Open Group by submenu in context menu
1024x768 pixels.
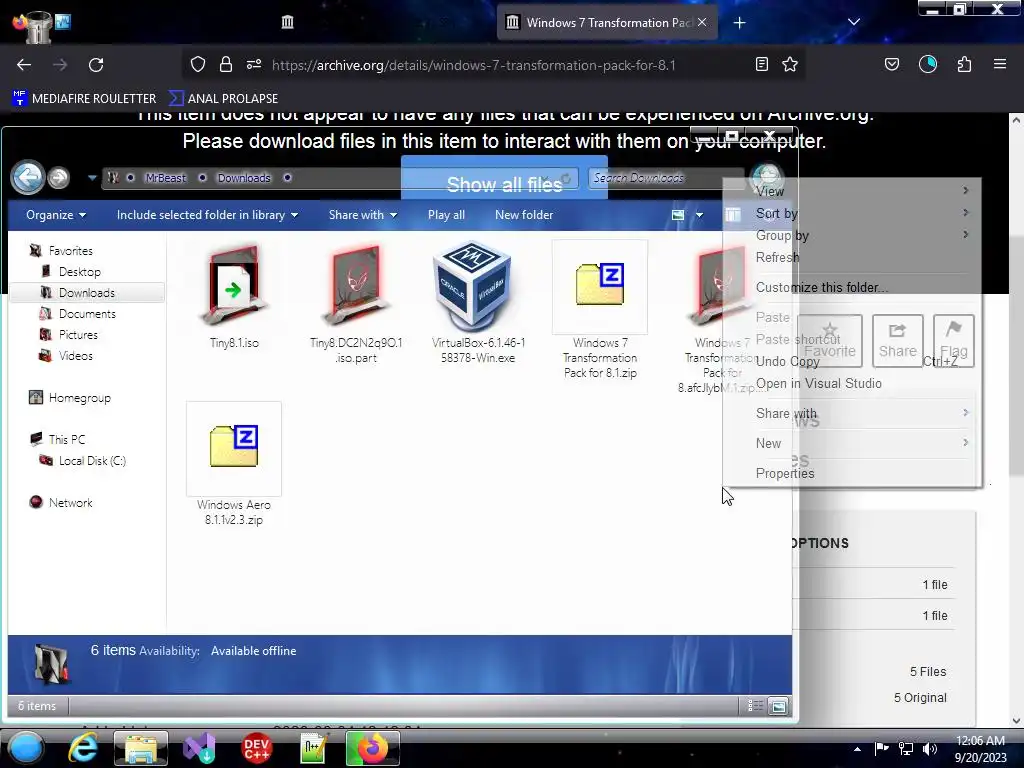point(851,236)
